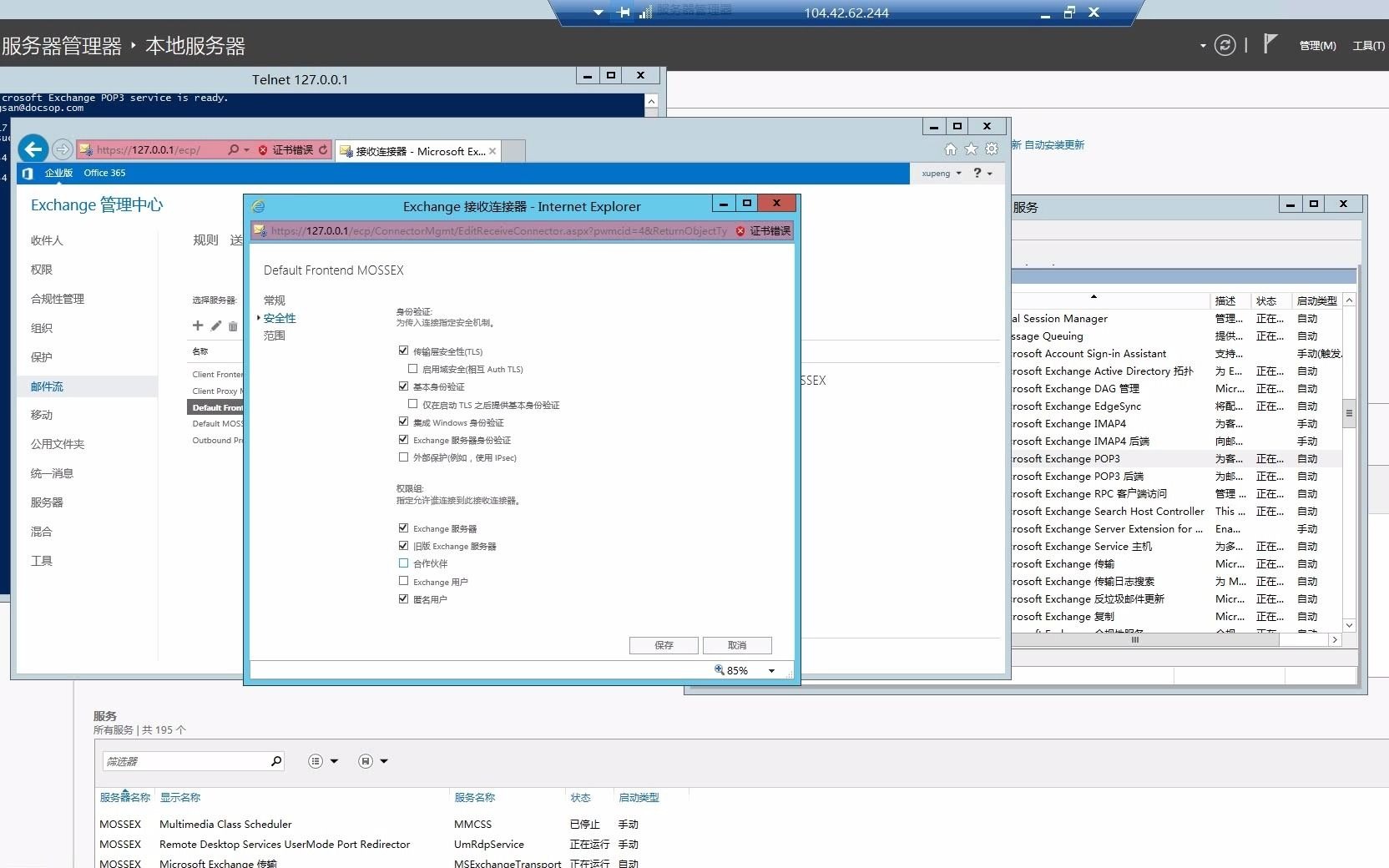This screenshot has width=1389, height=868.
Task: Toggle 集成 Windows 身份验证 checkbox
Action: tap(404, 421)
